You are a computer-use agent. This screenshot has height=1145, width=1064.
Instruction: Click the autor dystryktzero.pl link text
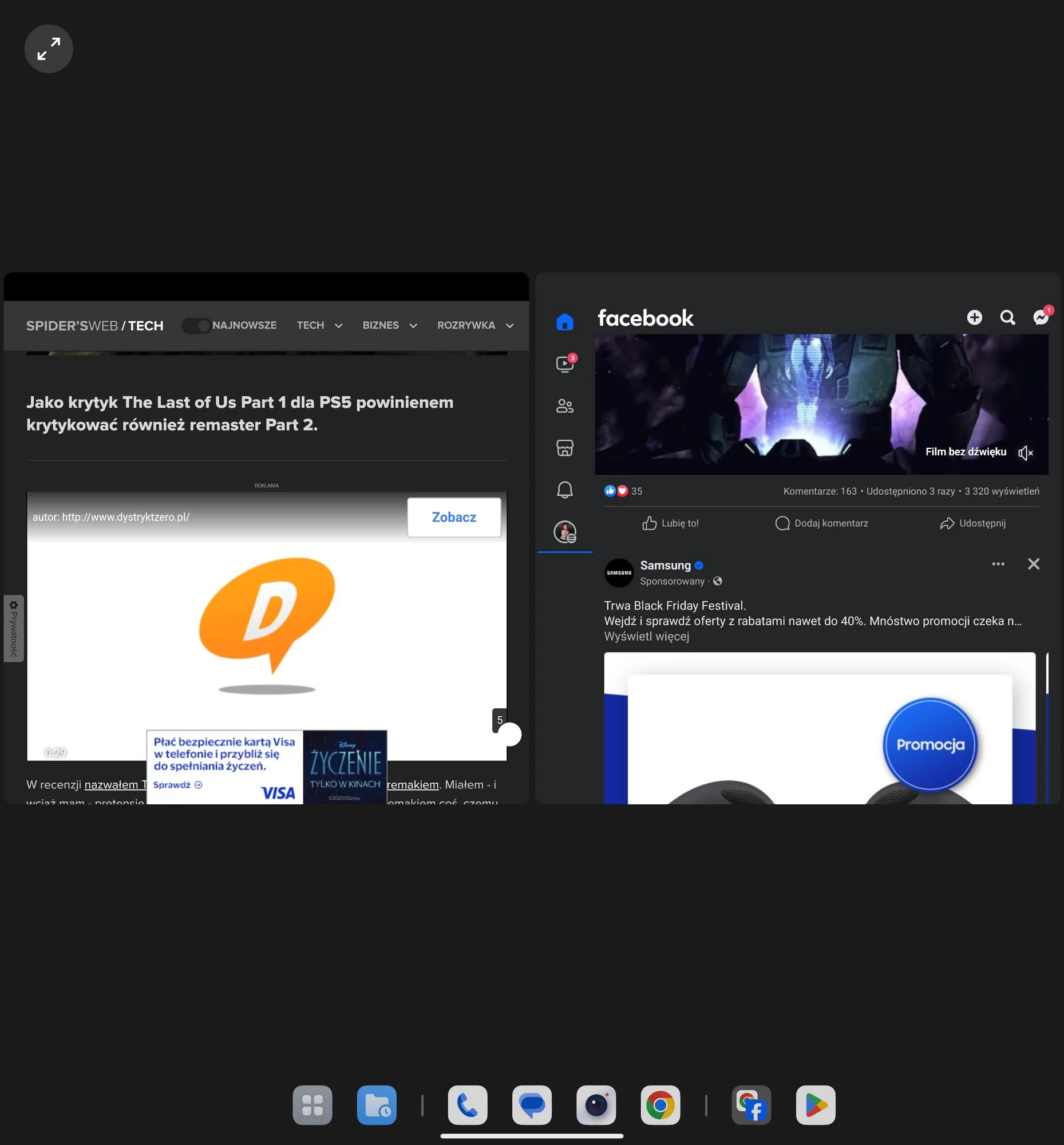111,517
